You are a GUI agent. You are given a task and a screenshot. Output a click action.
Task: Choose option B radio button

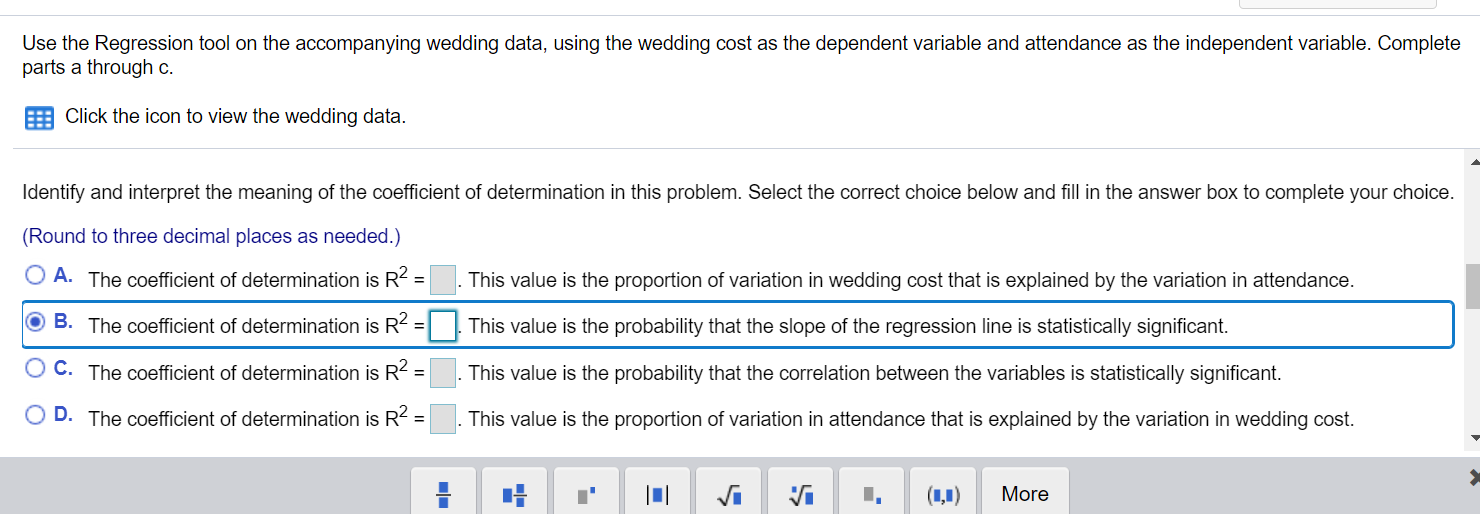[x=36, y=322]
